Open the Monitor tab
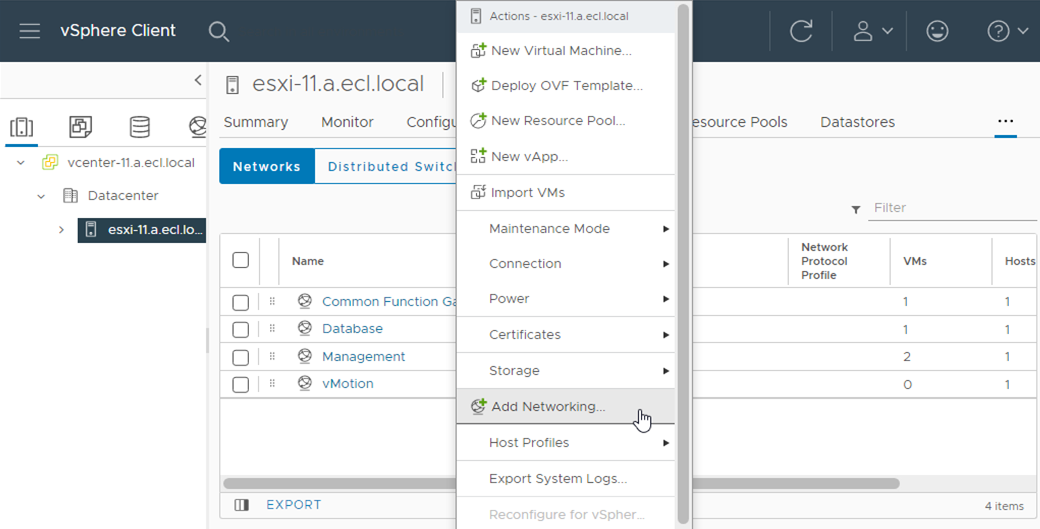1040x529 pixels. [347, 122]
